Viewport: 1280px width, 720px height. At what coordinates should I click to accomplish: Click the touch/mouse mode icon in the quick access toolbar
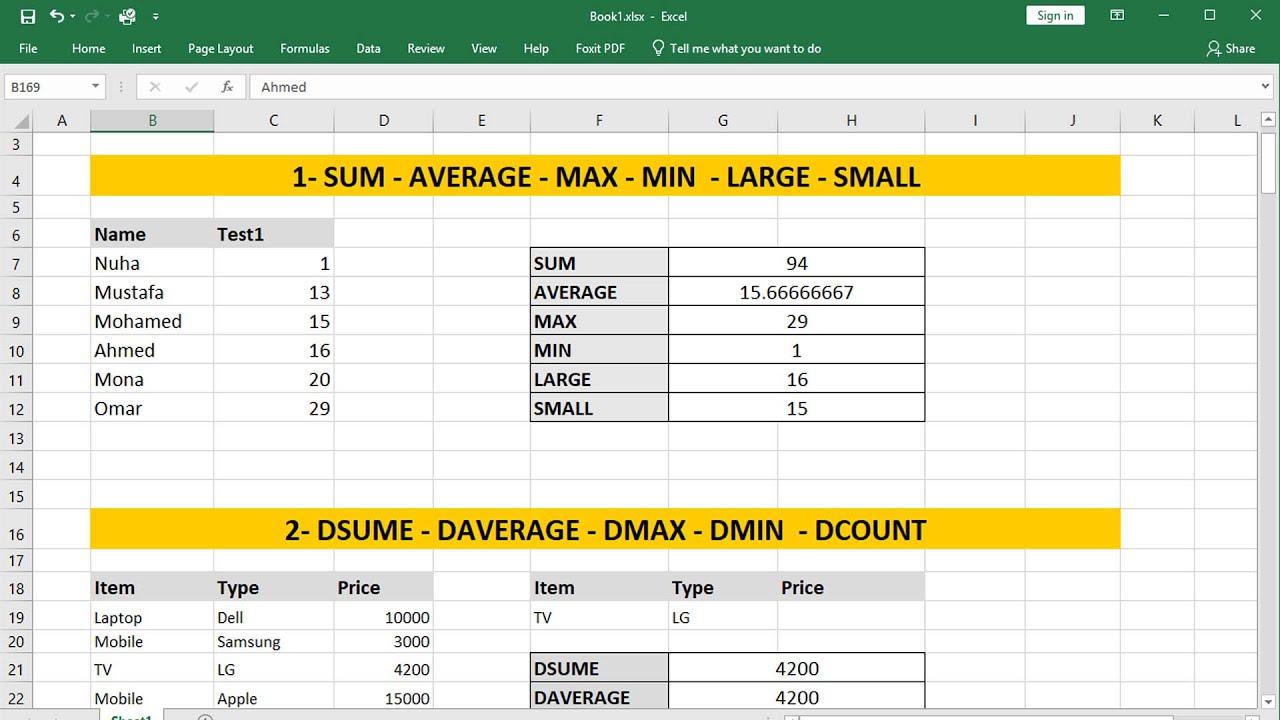point(127,16)
